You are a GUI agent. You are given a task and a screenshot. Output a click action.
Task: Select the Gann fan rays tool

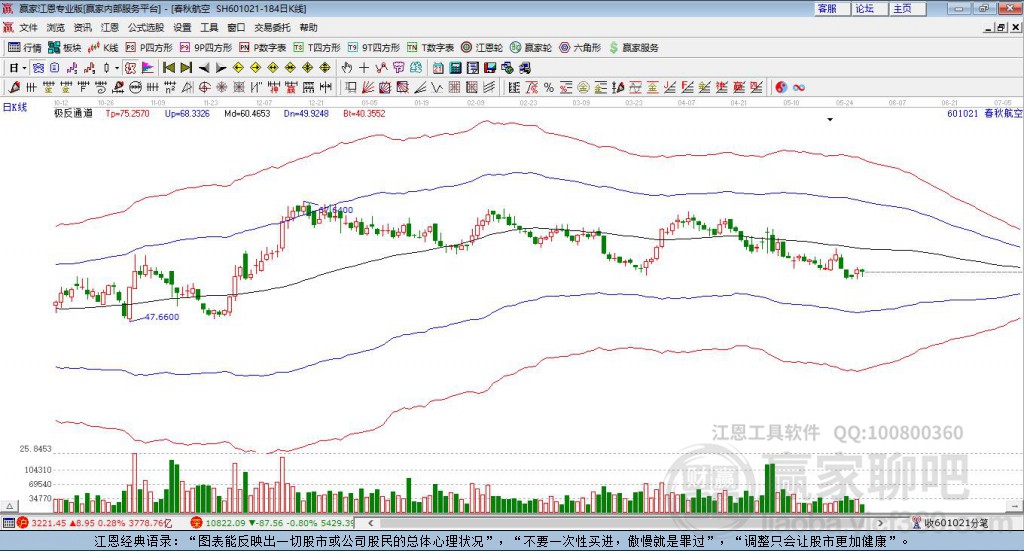pos(368,87)
